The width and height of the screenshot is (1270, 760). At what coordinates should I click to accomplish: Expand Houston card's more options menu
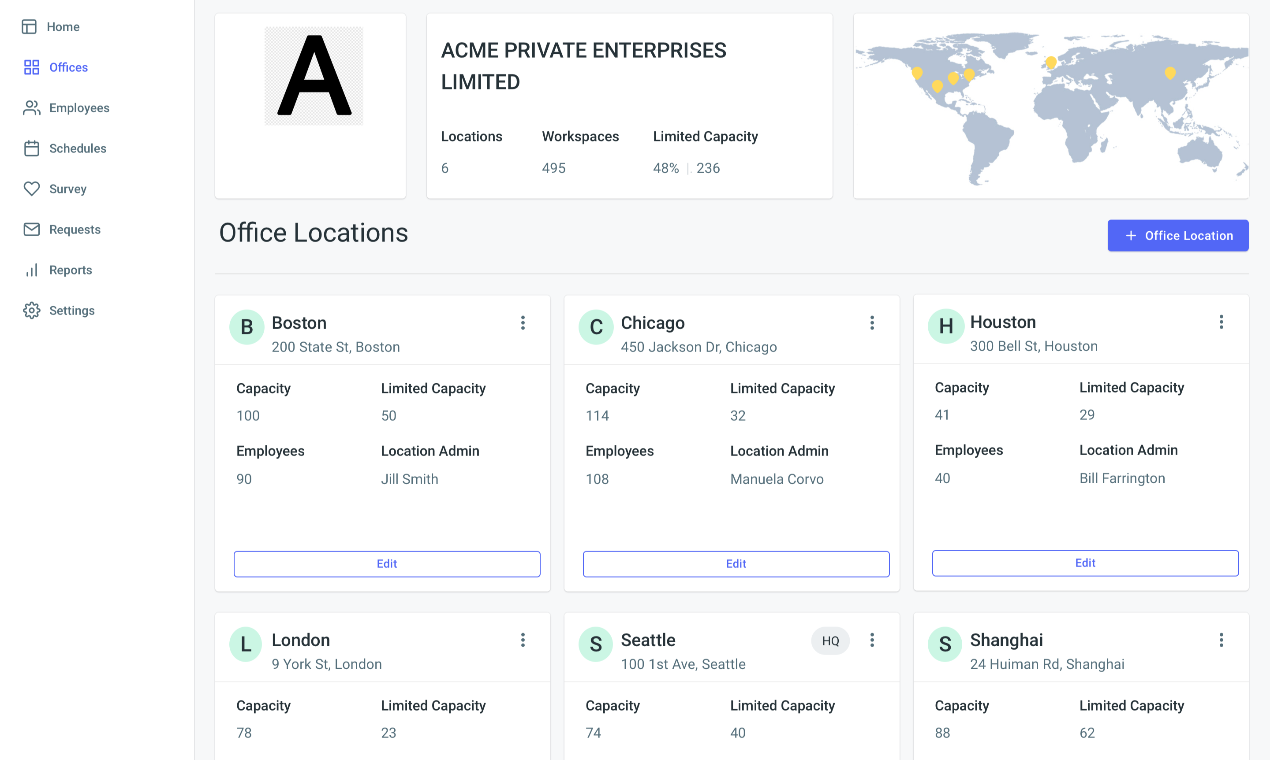pos(1221,322)
